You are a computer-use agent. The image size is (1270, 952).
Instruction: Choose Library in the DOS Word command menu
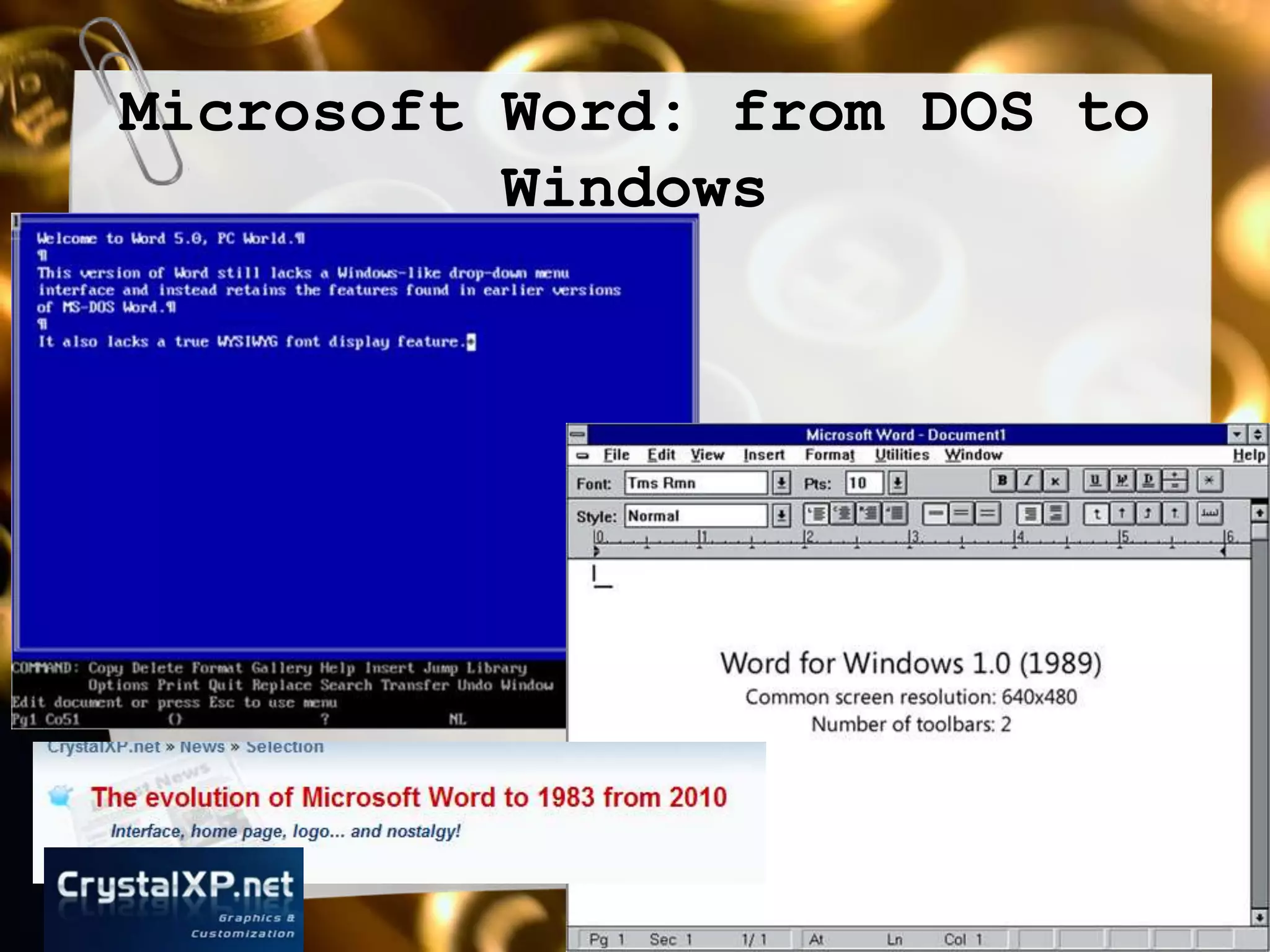pos(496,668)
